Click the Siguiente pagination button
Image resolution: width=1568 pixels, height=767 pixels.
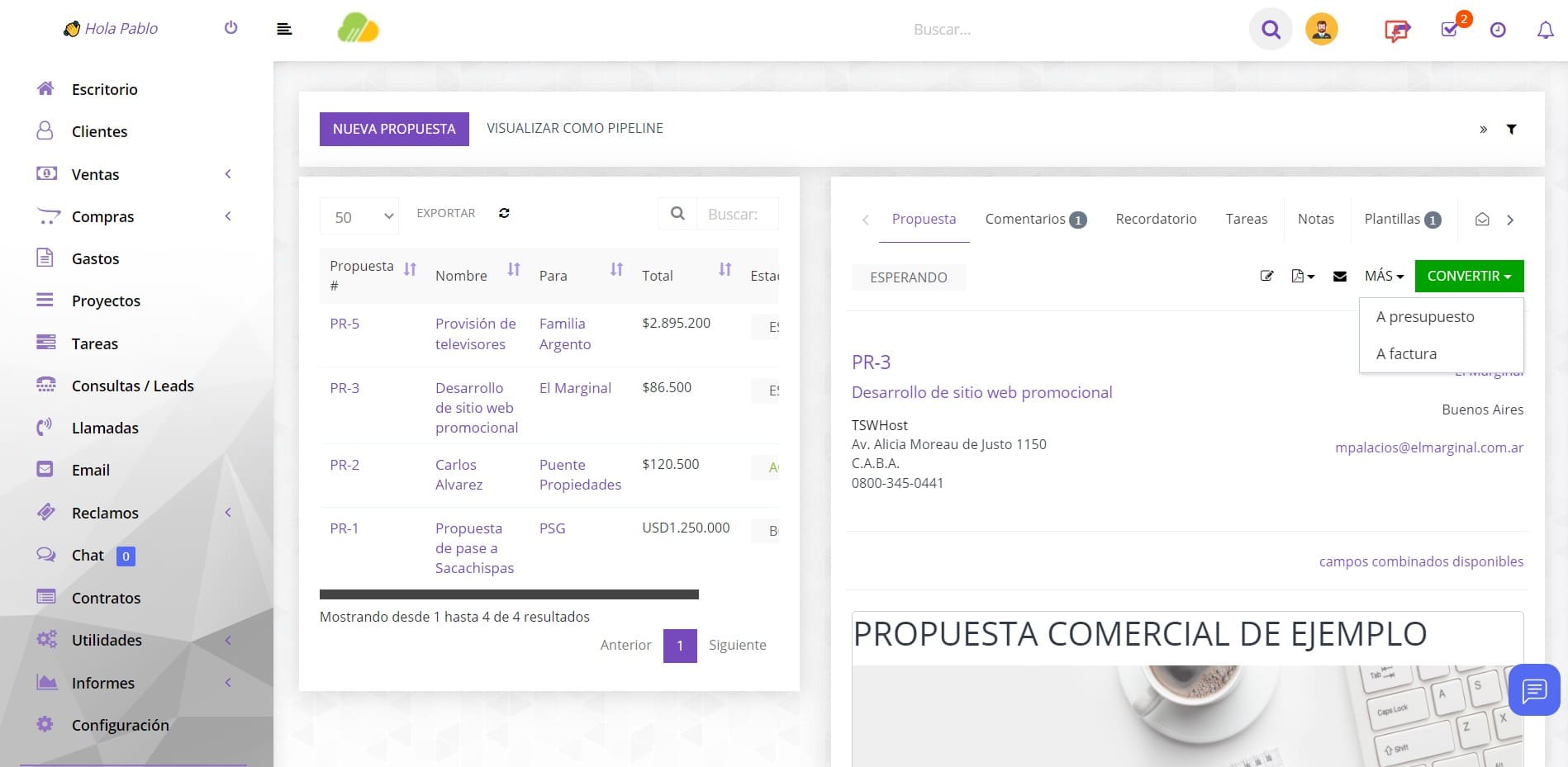point(738,645)
